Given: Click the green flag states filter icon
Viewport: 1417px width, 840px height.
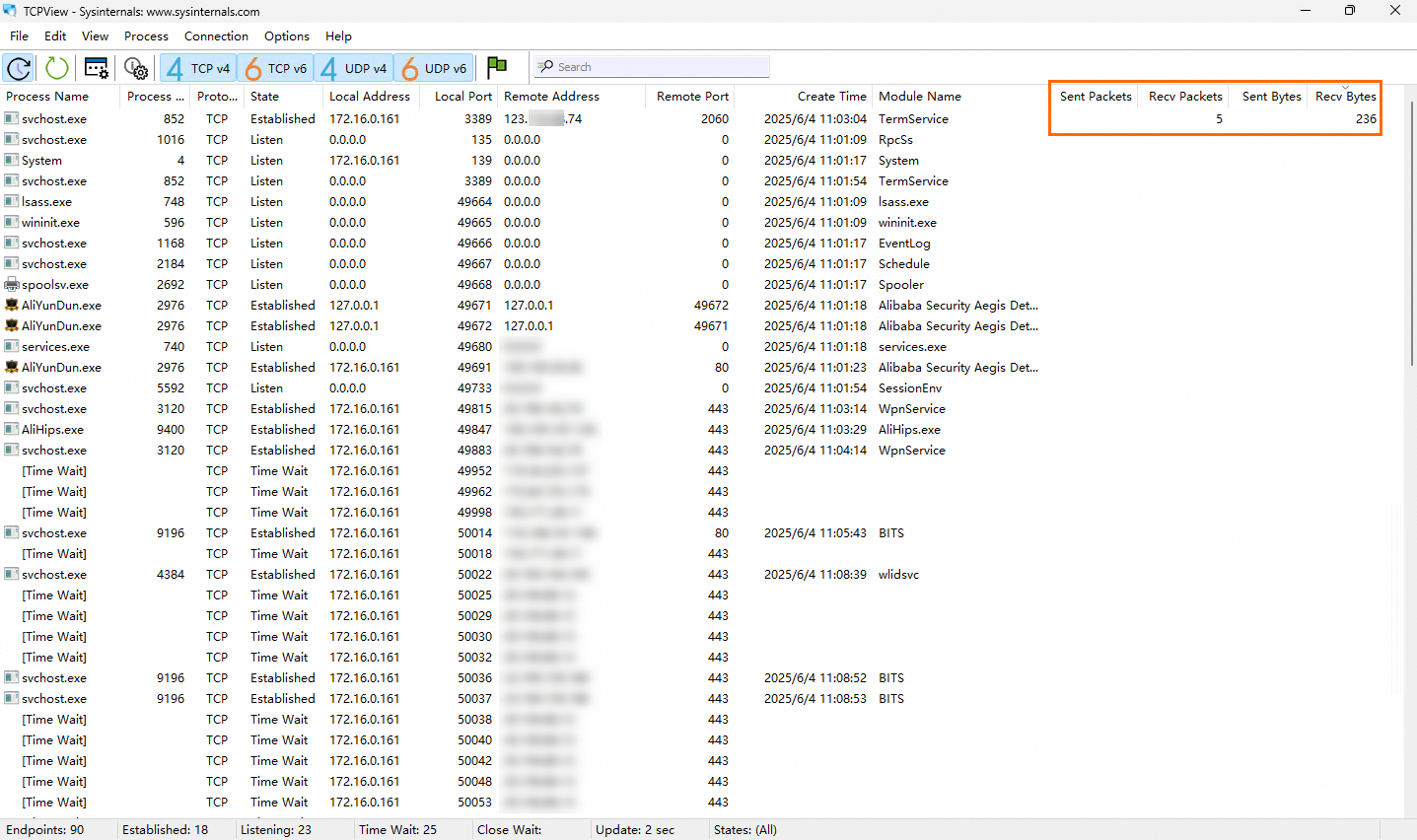Looking at the screenshot, I should point(497,67).
